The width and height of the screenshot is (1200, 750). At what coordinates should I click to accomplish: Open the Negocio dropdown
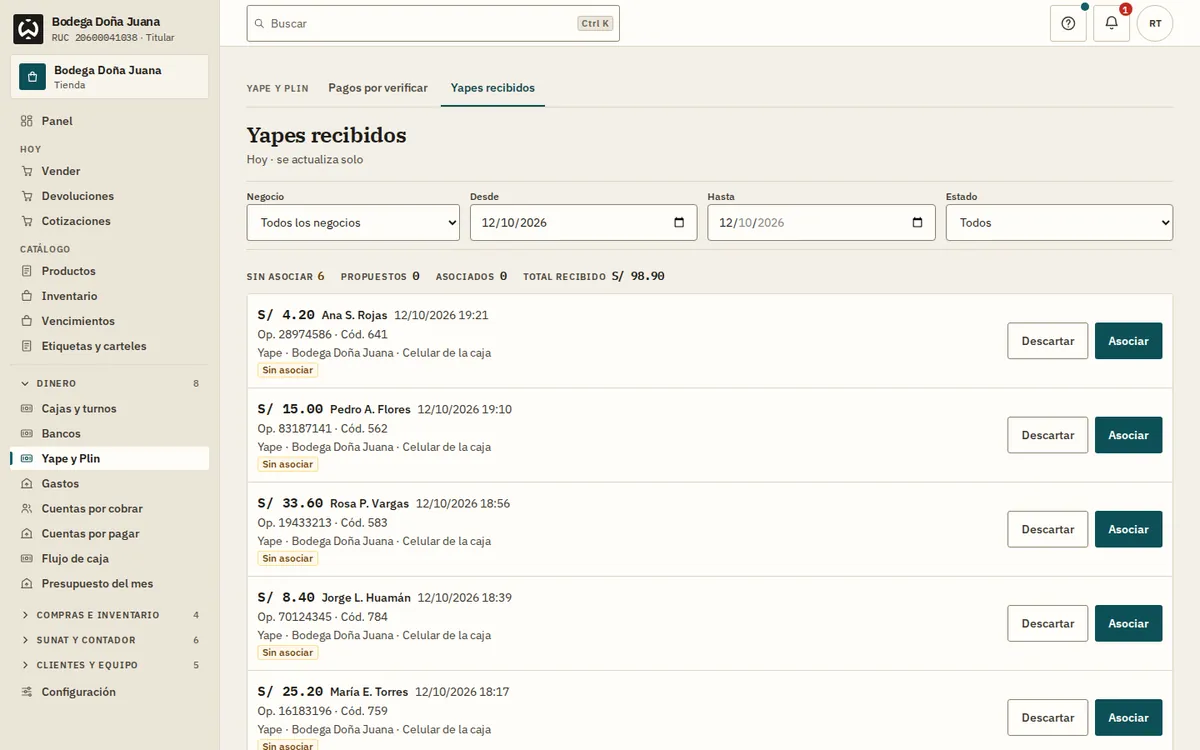pos(353,222)
